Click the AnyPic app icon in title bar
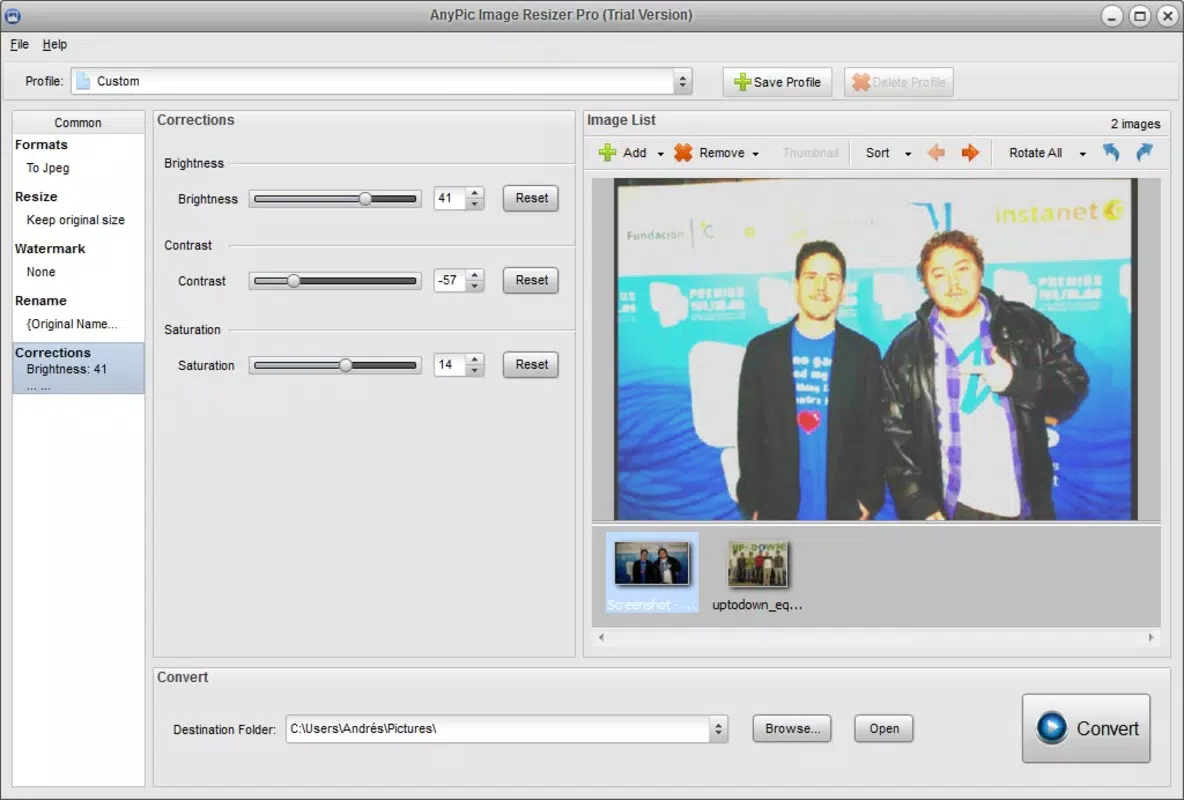 tap(13, 14)
